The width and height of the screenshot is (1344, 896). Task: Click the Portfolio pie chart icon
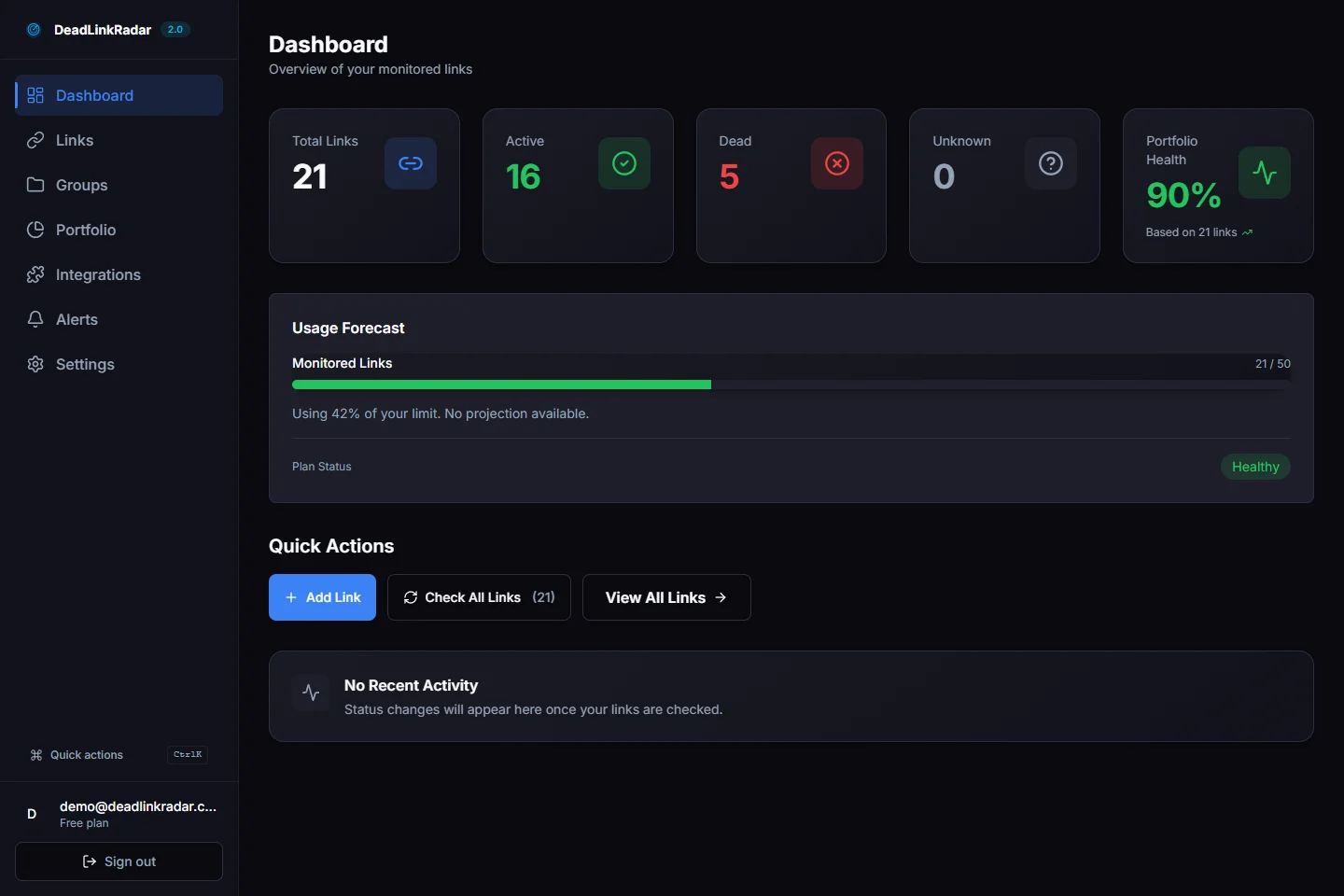[35, 230]
